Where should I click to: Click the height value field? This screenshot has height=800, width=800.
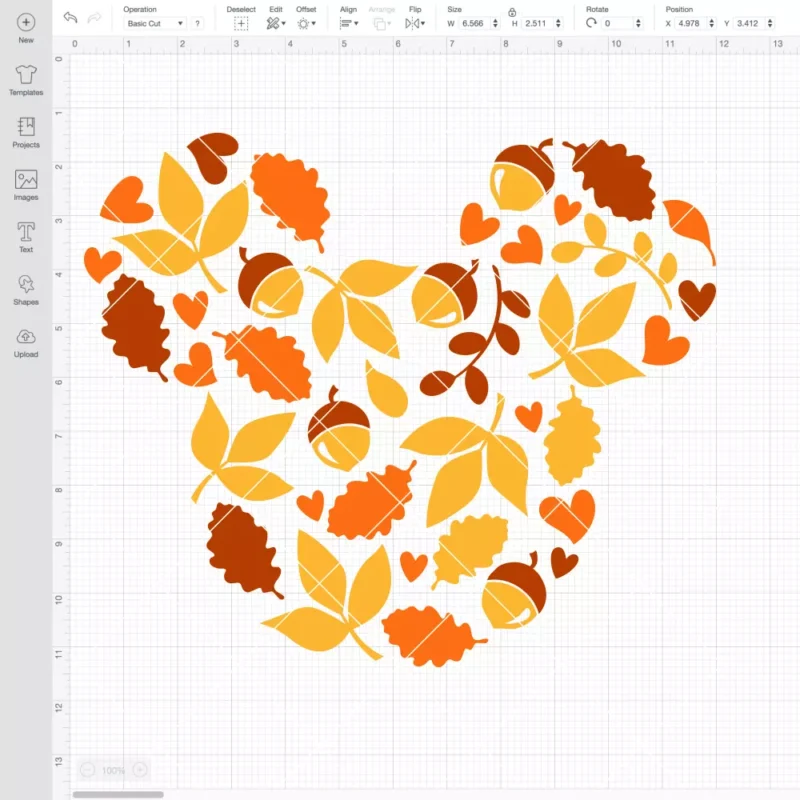[x=537, y=23]
